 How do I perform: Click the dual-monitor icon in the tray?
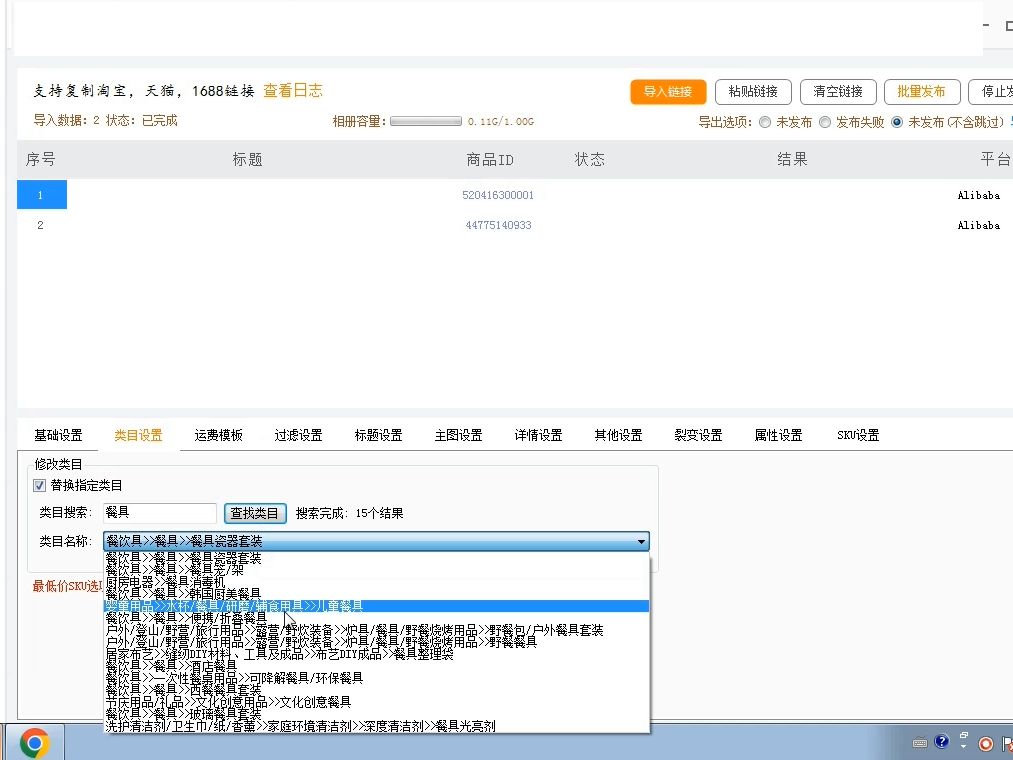click(964, 735)
